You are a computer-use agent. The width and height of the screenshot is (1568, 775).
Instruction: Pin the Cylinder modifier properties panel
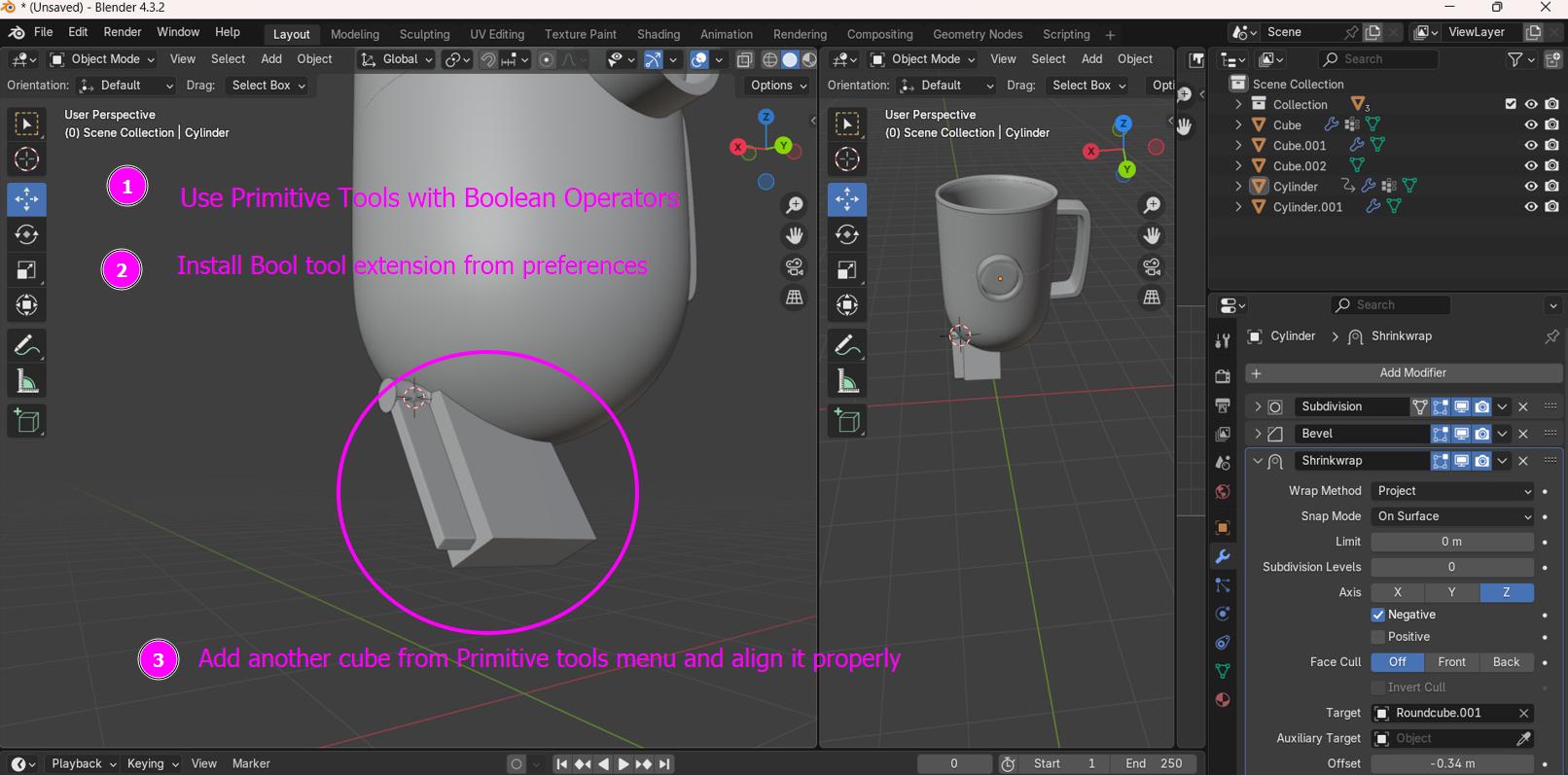click(1551, 336)
